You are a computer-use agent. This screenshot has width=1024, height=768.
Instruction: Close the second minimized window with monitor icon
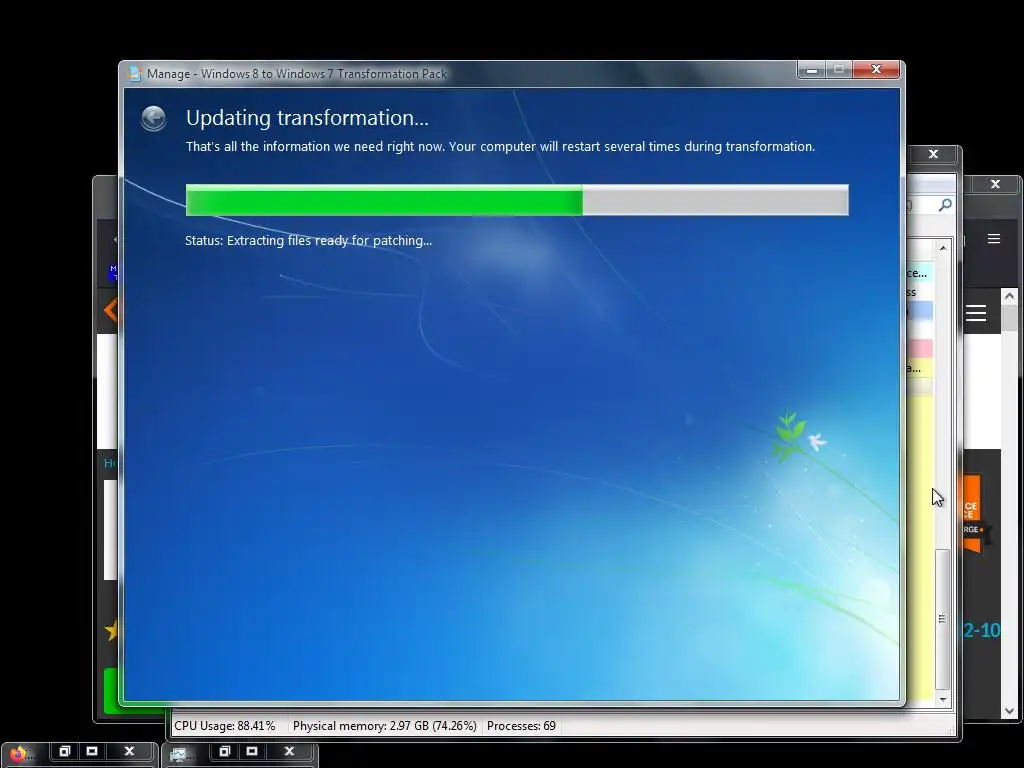click(x=289, y=751)
